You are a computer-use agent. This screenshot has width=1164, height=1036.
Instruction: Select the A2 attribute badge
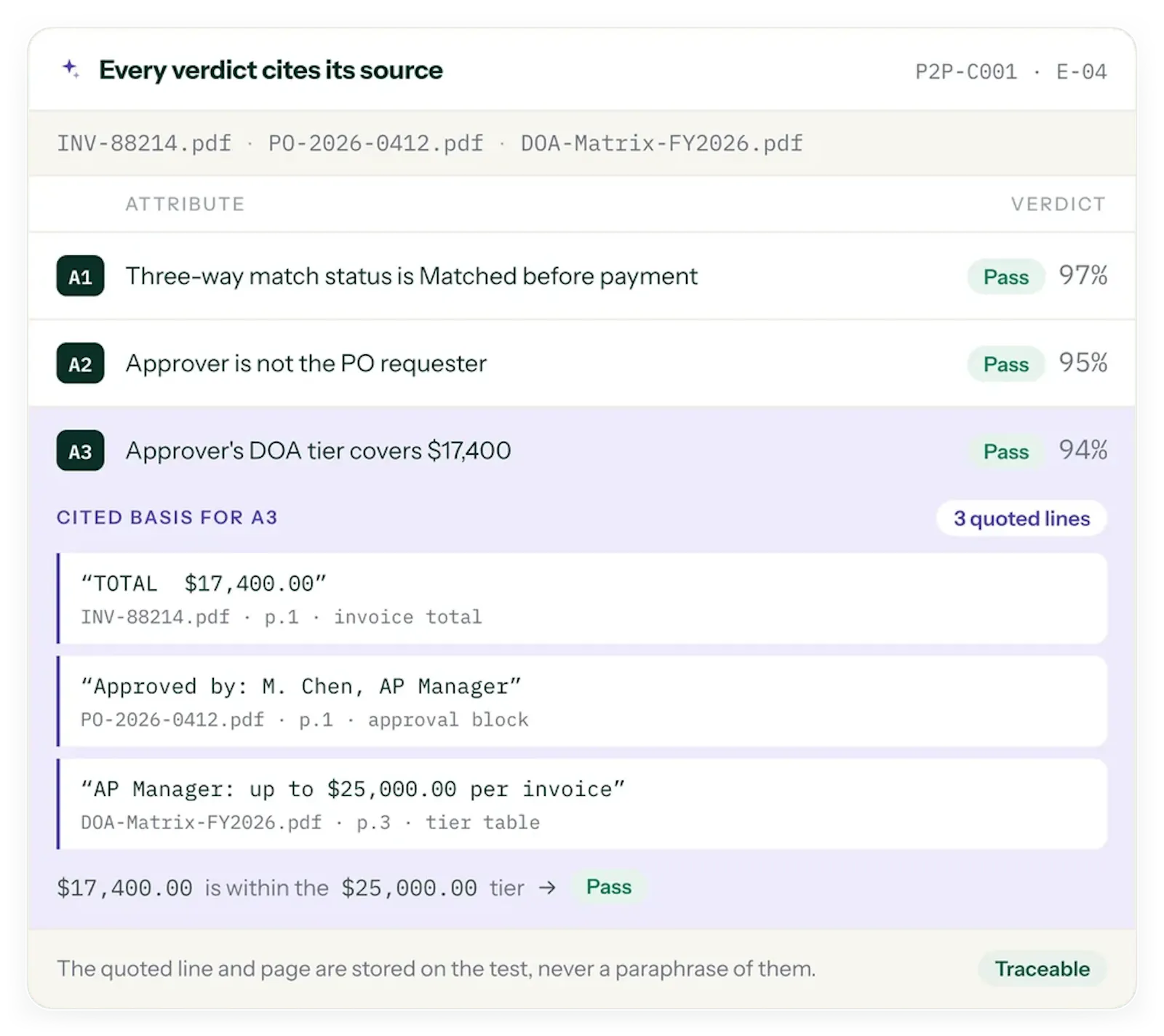pyautogui.click(x=80, y=363)
